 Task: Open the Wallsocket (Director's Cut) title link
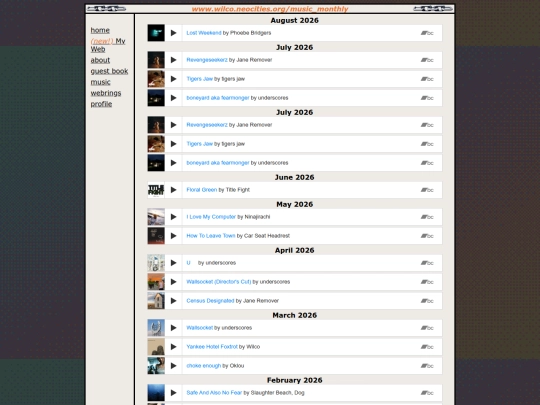tap(219, 282)
